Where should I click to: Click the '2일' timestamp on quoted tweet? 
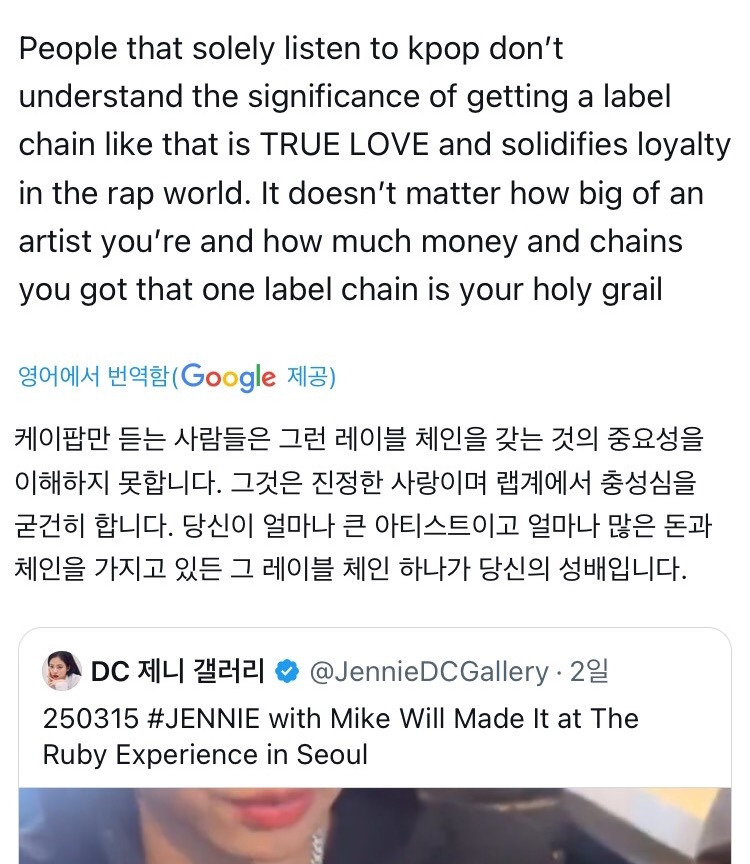coord(588,672)
